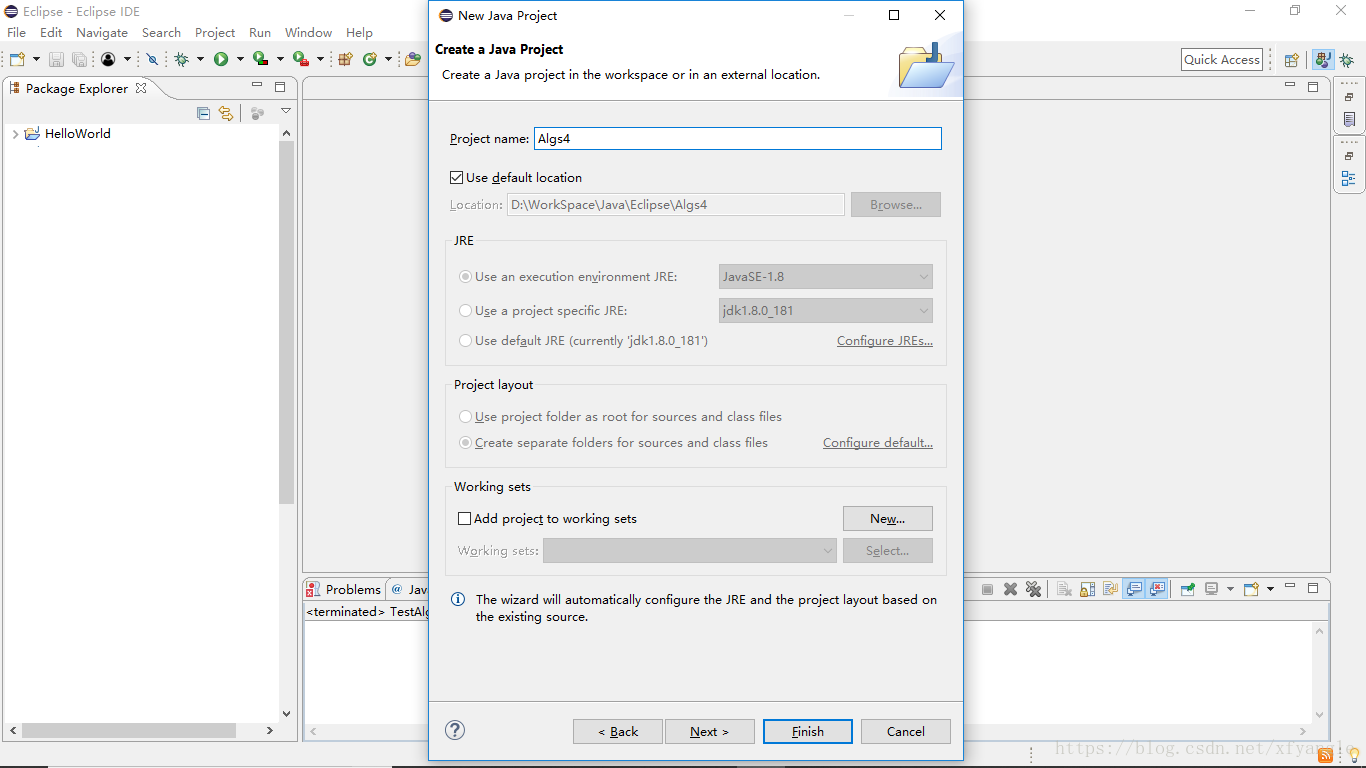
Task: Toggle Word Wrap icon in Console
Action: coord(1110,589)
